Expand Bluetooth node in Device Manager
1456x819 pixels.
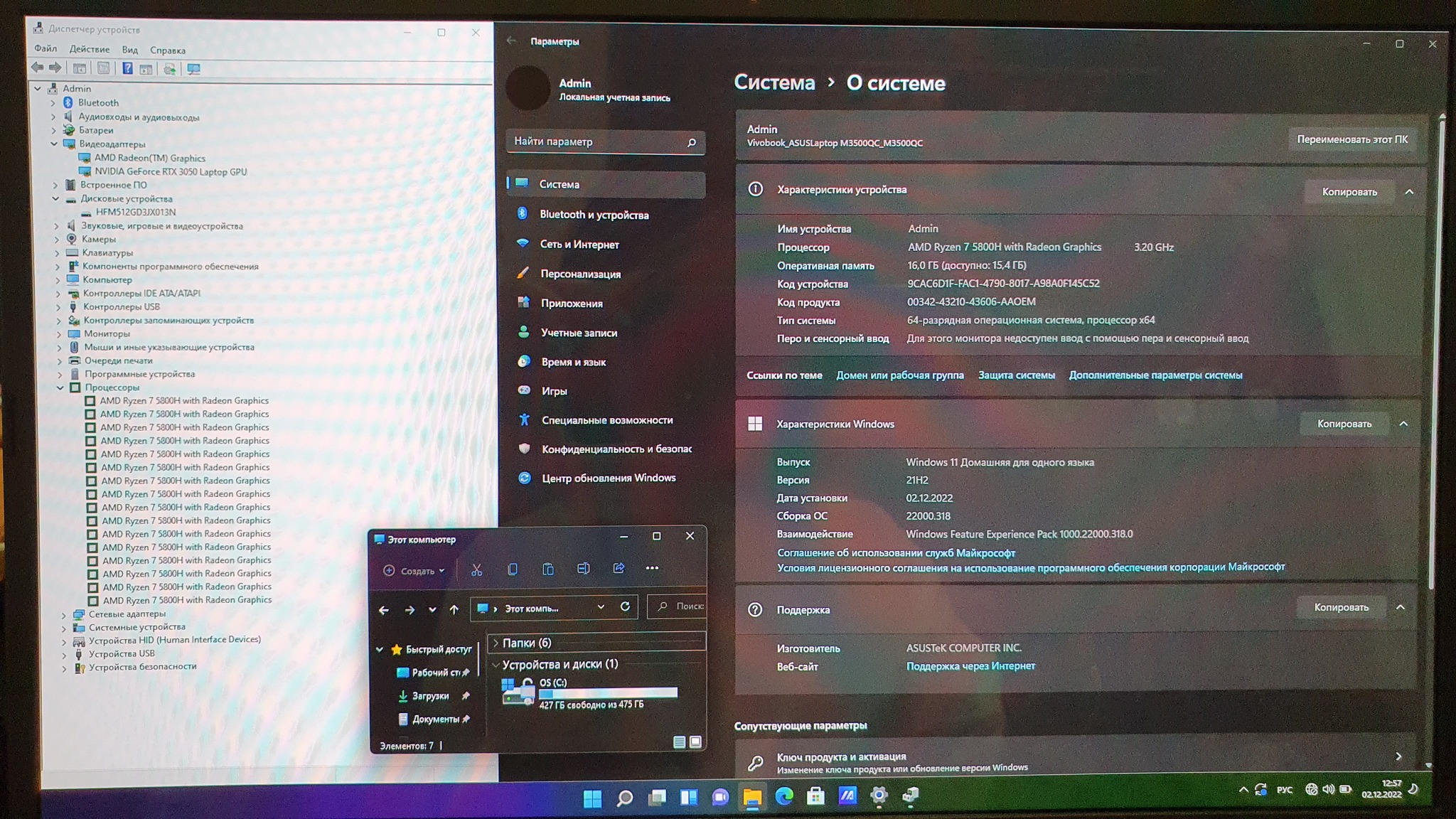point(52,102)
